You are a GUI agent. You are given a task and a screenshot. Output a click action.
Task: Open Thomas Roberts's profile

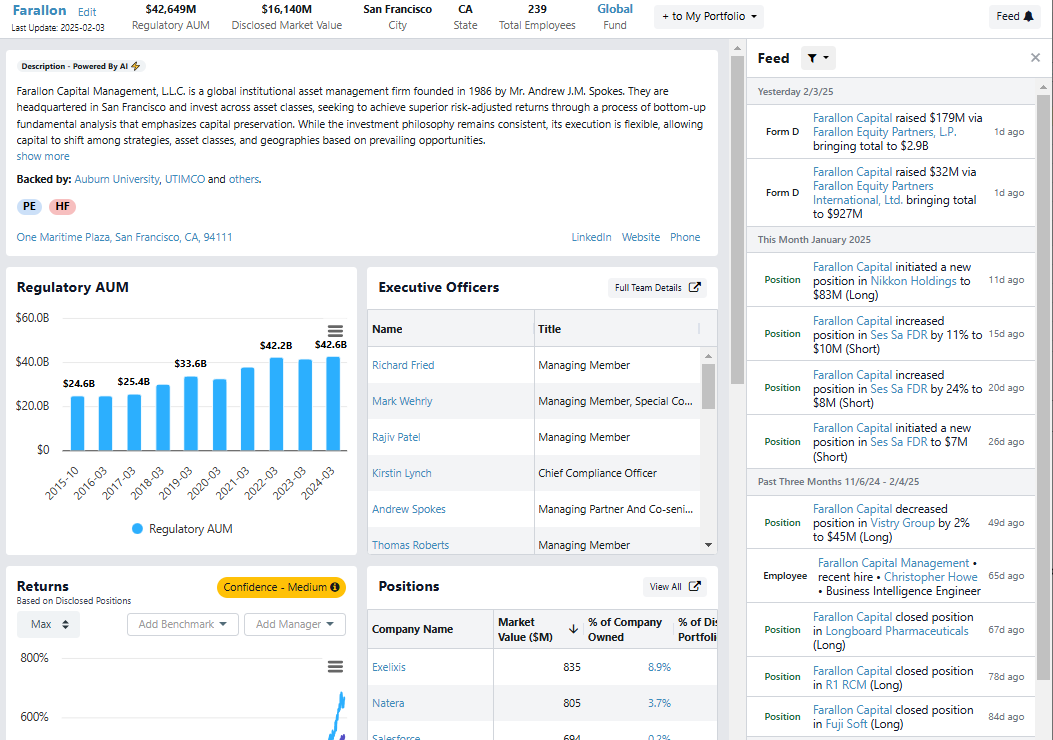pyautogui.click(x=410, y=545)
